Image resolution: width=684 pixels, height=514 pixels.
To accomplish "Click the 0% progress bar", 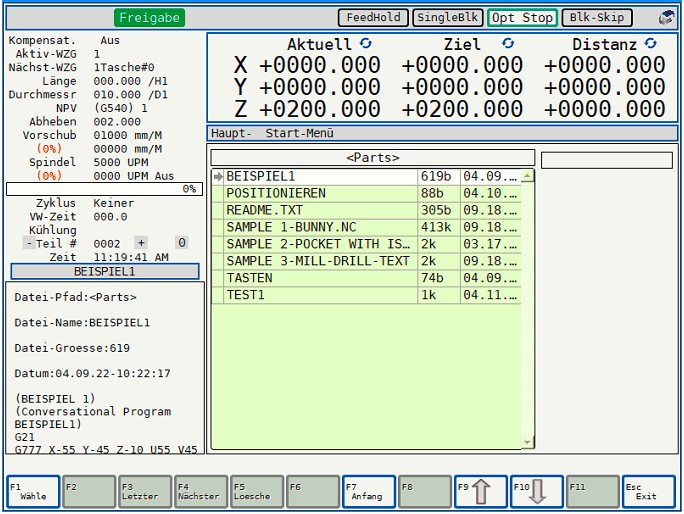I will click(x=104, y=189).
